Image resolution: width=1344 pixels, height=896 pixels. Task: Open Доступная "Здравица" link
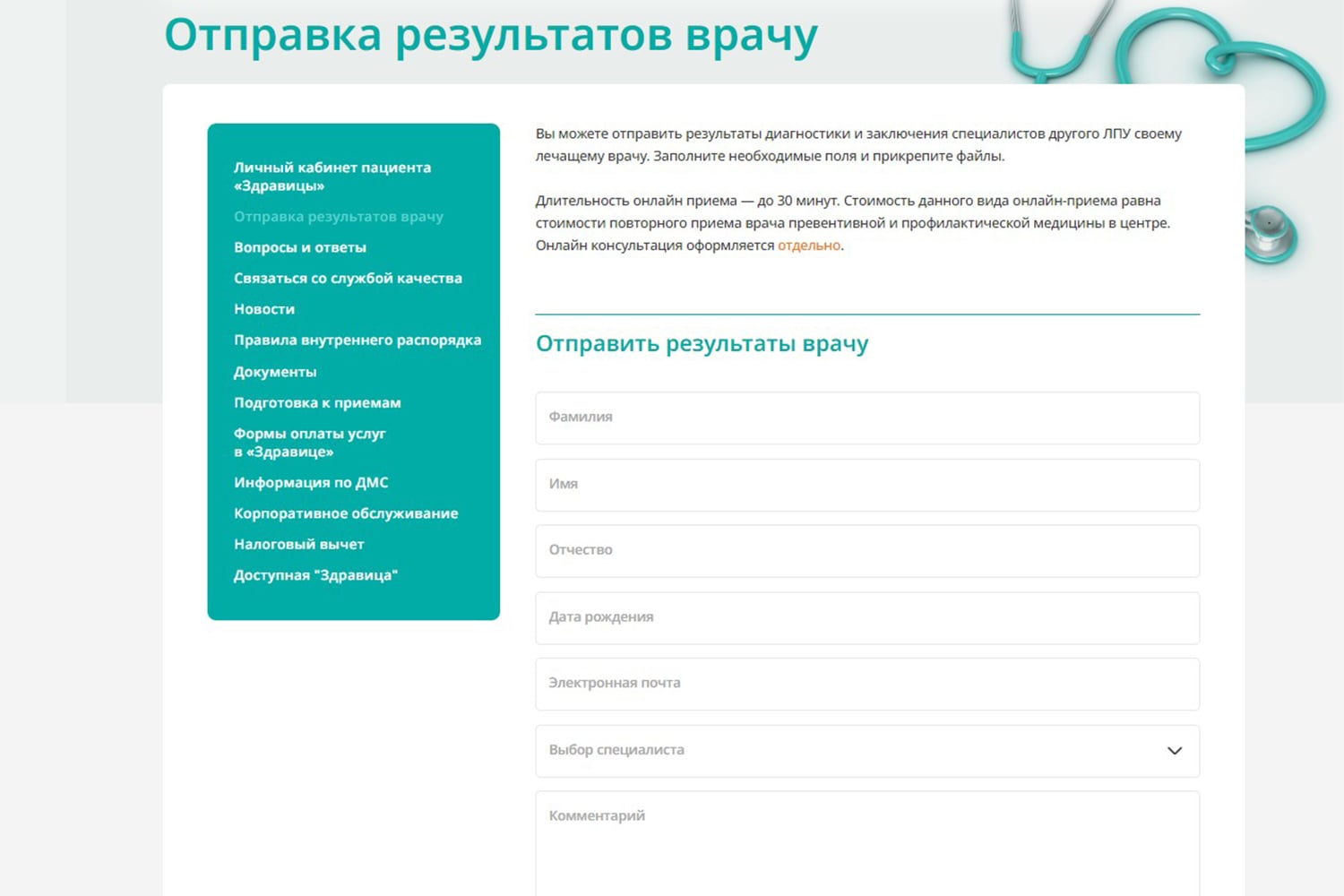315,575
